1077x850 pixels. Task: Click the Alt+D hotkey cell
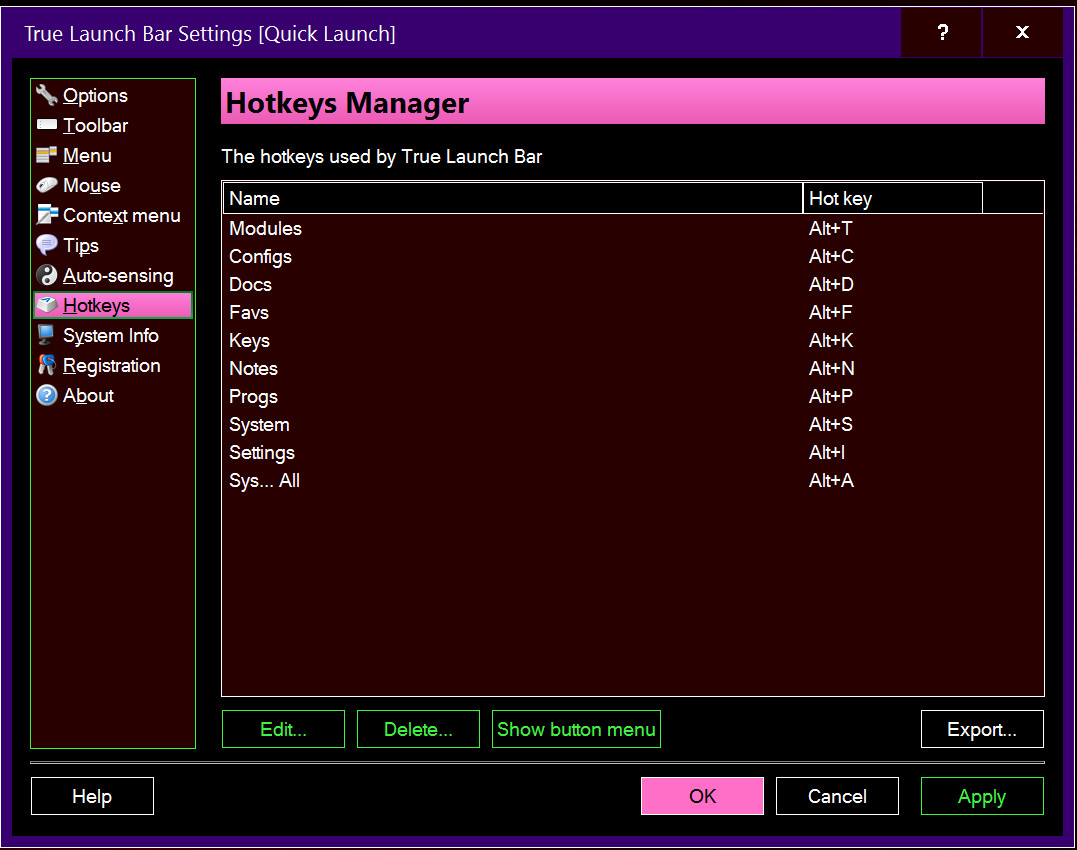coord(831,285)
